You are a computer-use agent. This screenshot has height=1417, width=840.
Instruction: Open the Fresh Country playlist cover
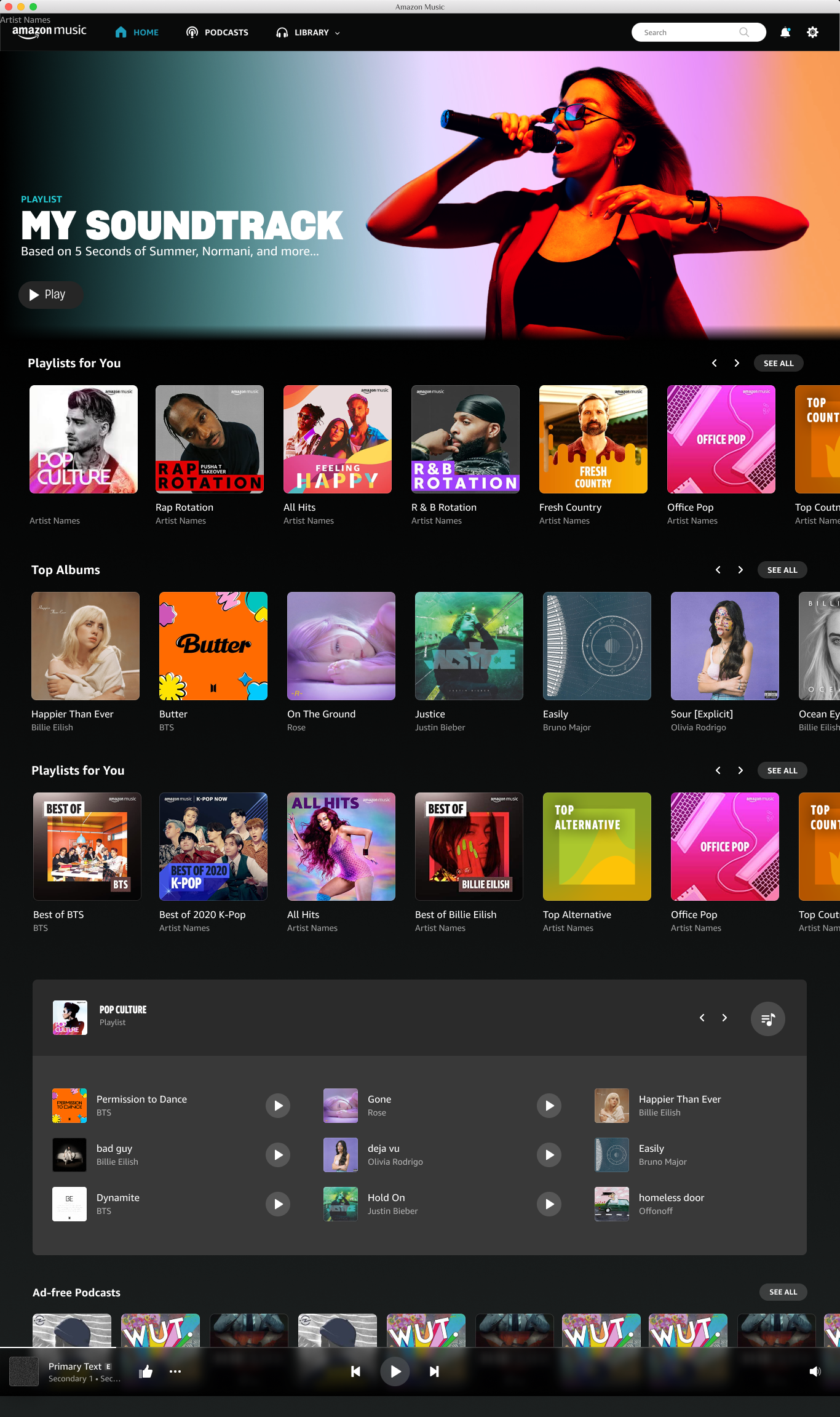[593, 439]
